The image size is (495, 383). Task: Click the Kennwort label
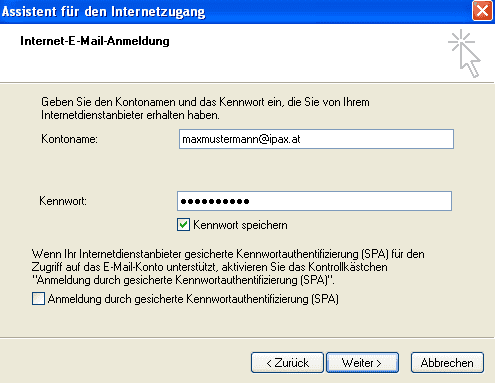click(63, 201)
